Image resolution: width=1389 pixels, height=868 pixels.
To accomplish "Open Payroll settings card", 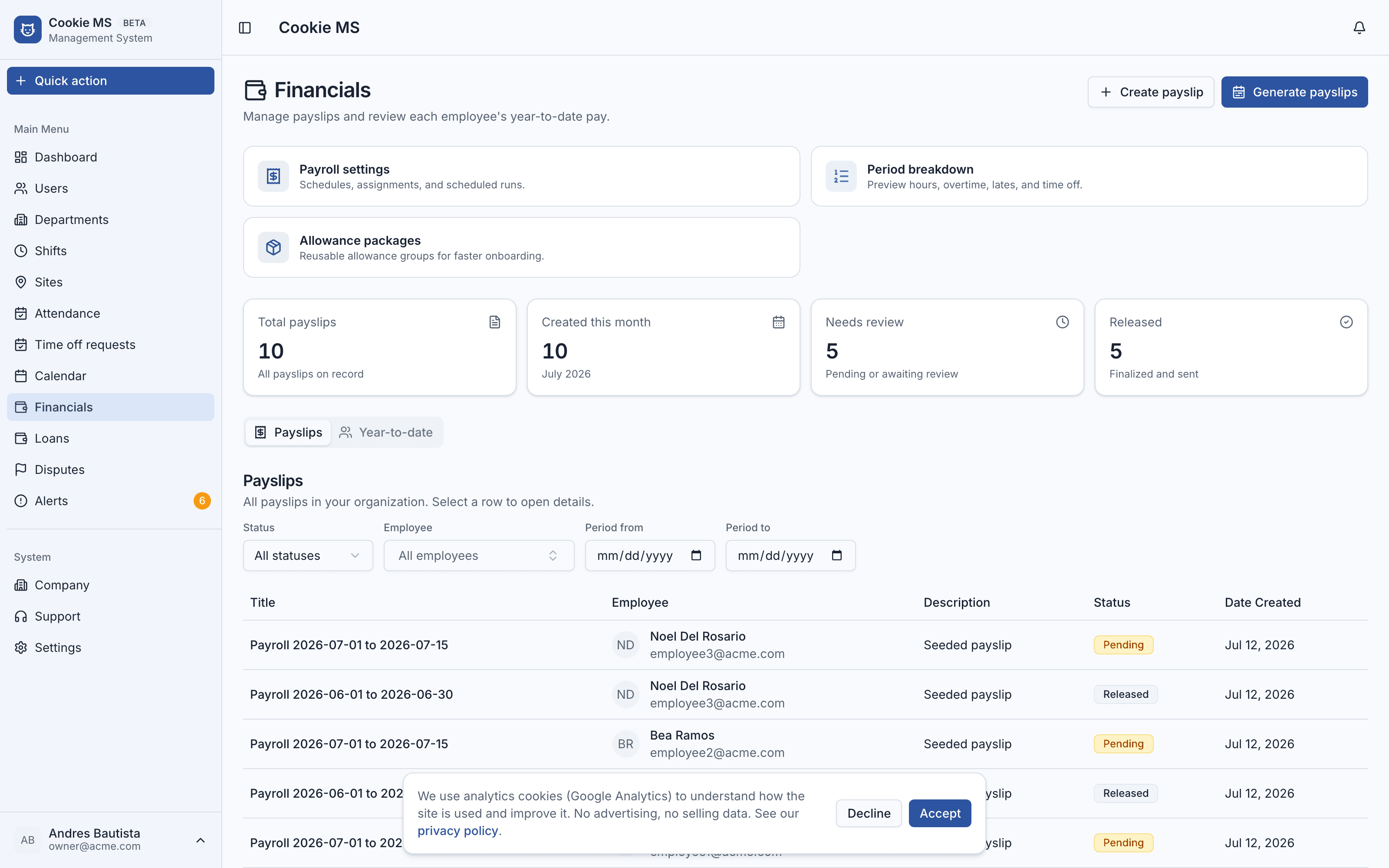I will (x=521, y=176).
